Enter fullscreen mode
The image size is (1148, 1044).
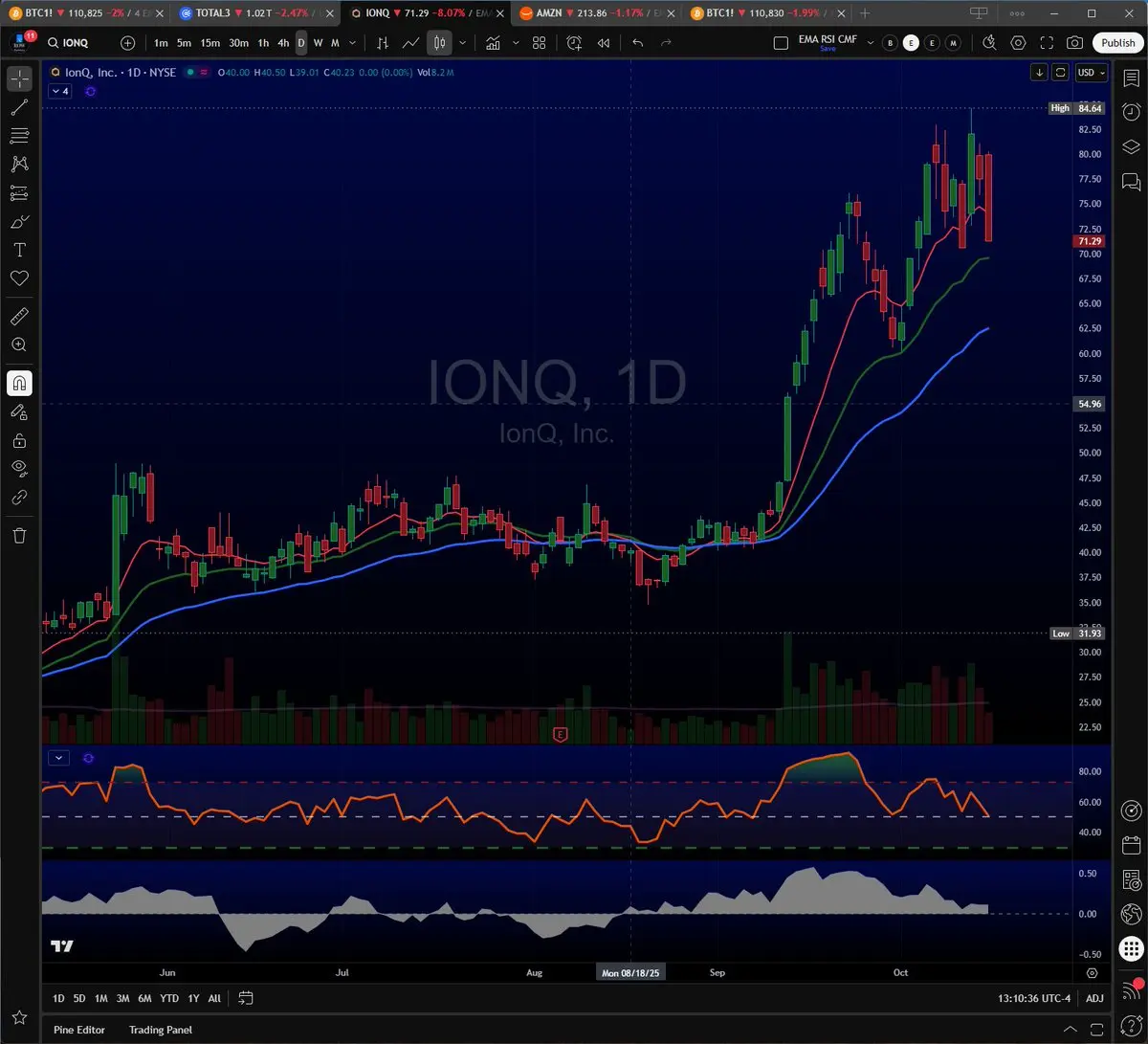(x=1047, y=43)
